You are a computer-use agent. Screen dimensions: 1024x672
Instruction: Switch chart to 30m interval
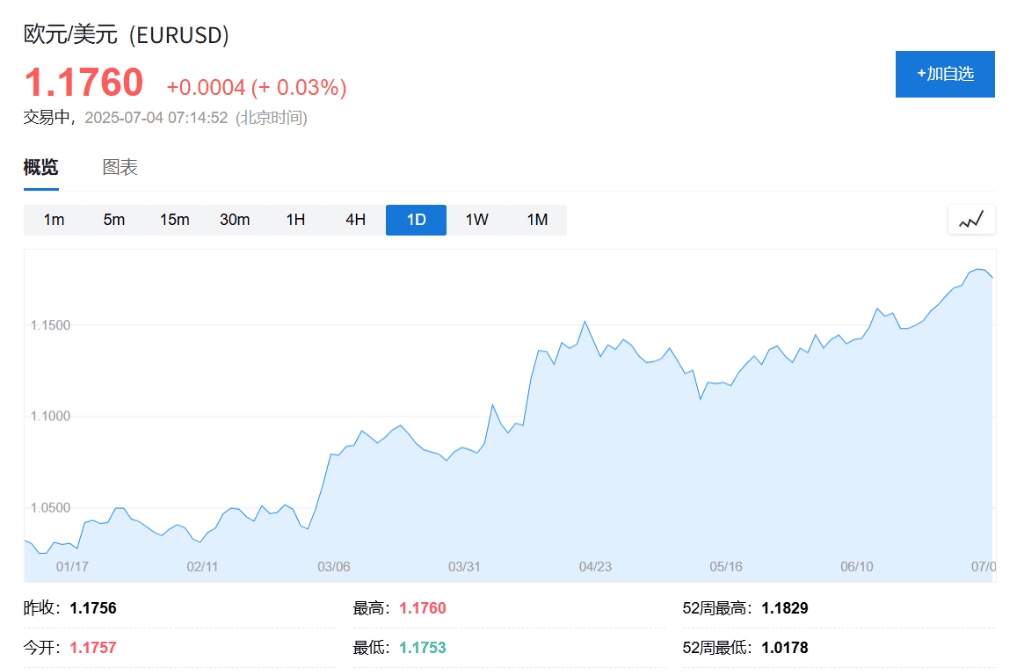tap(235, 220)
